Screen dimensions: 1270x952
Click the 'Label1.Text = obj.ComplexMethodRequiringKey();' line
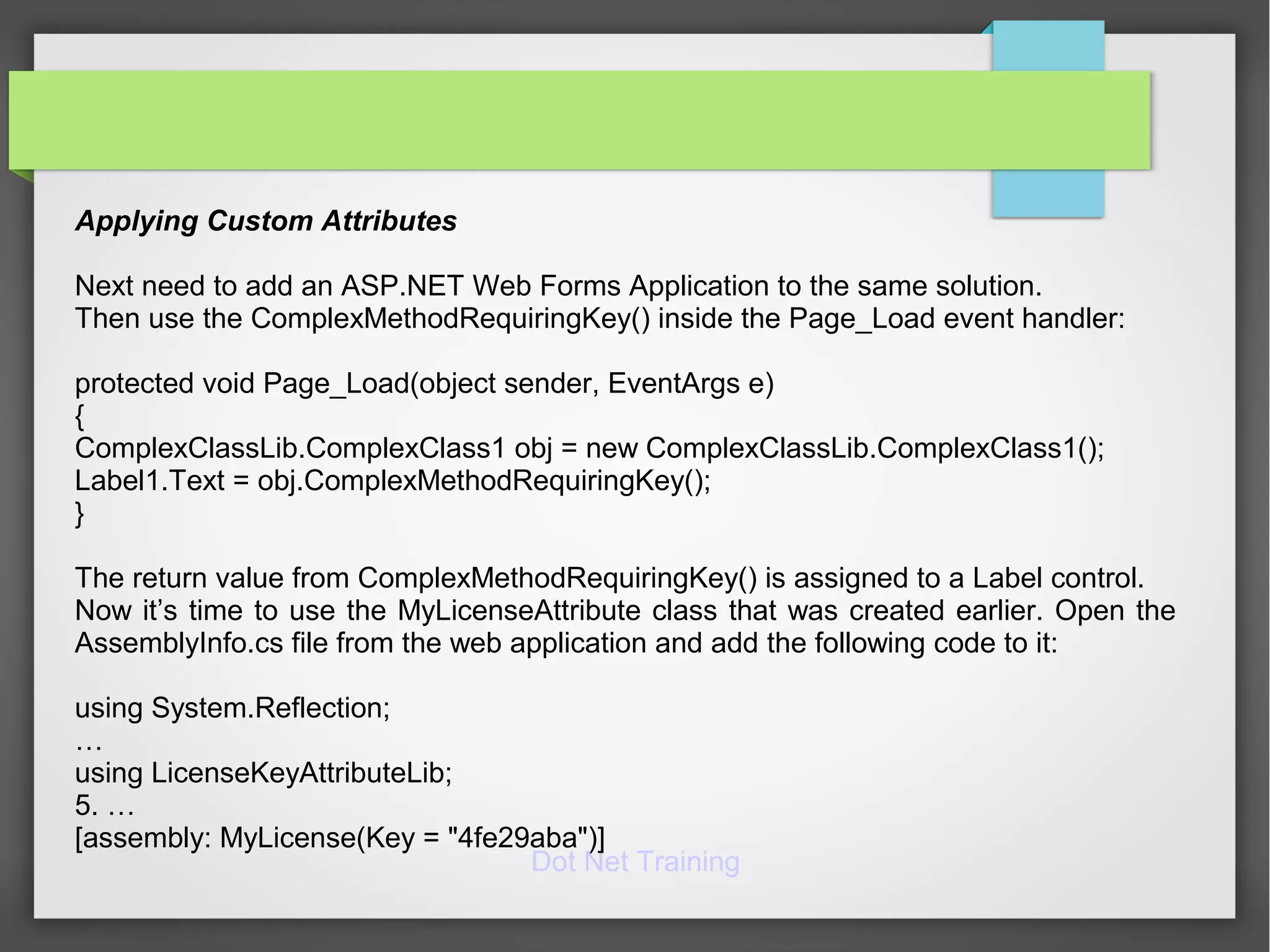393,481
